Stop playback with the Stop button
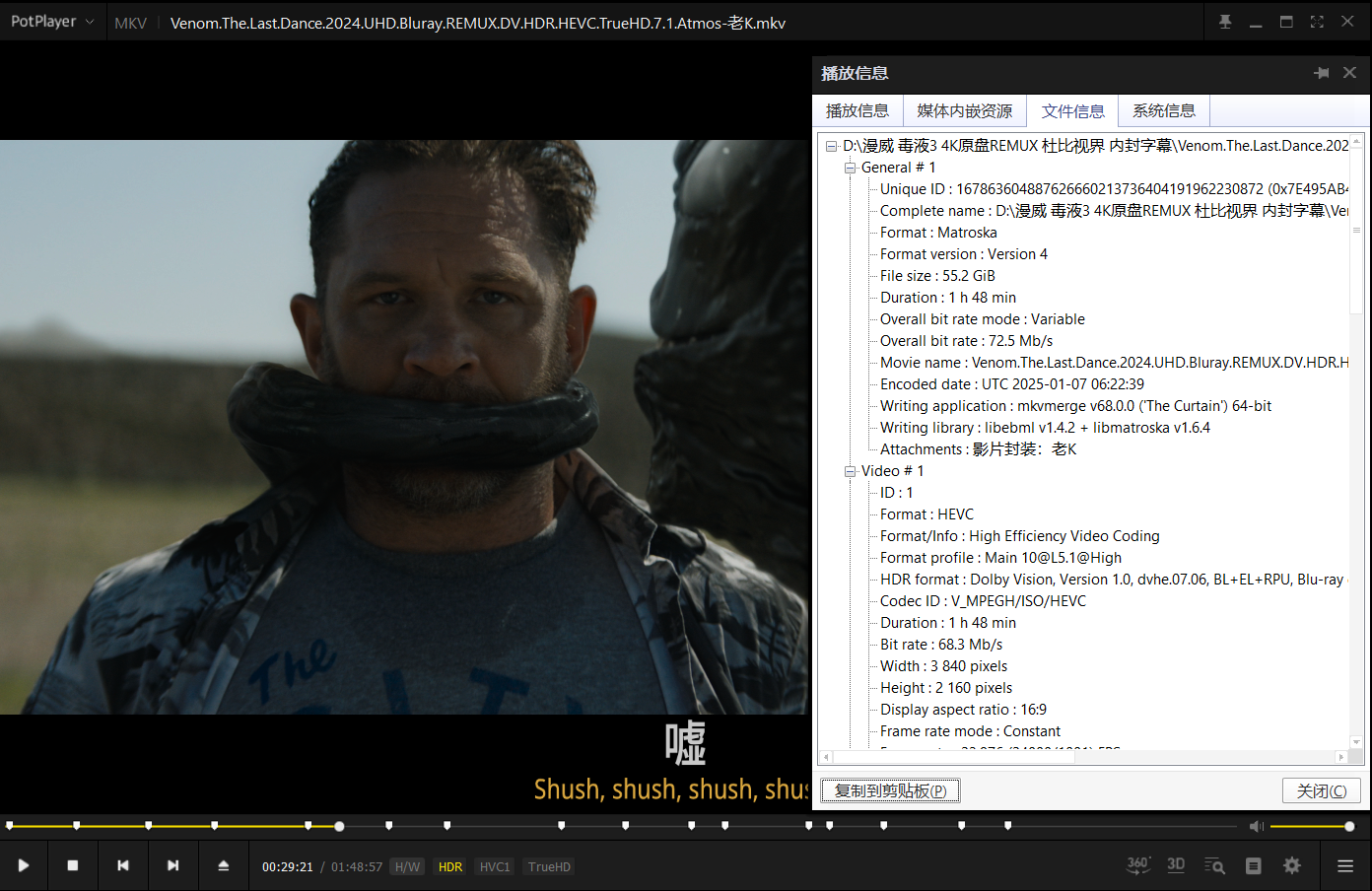Screen dimensions: 1372x891 [73, 865]
